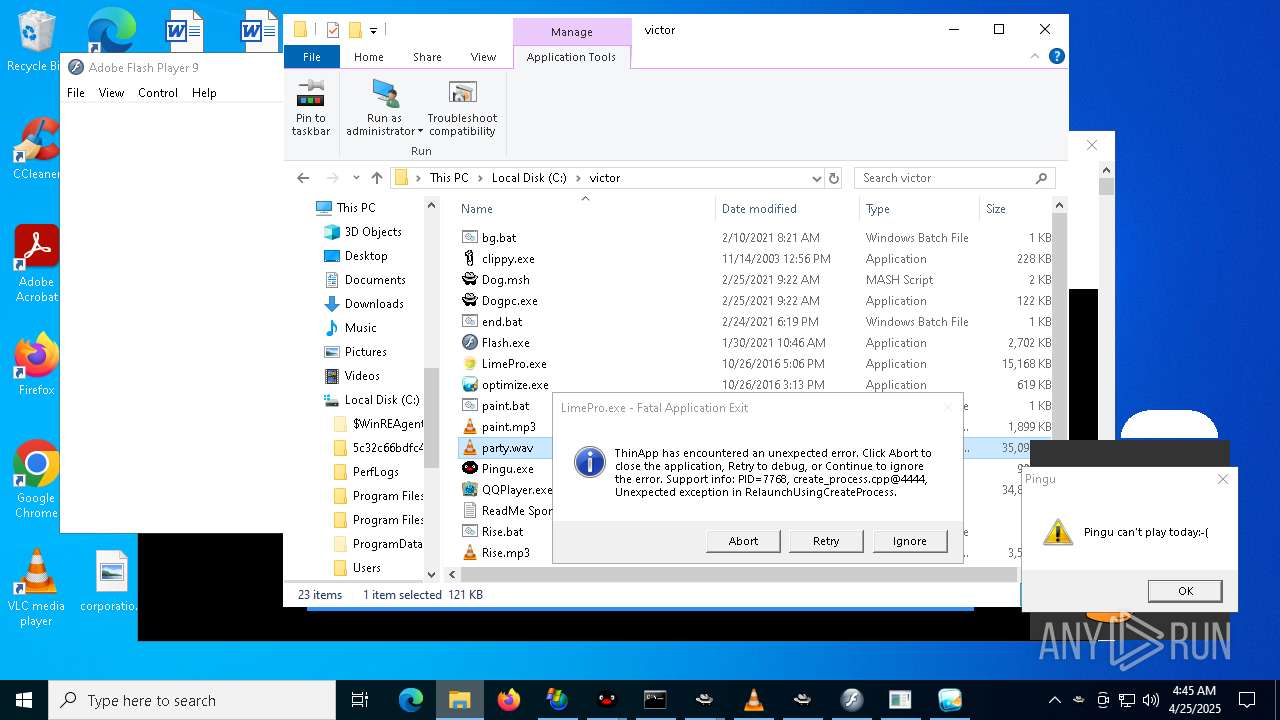Select LimePro.exe file icon
Screen dimensions: 1280x720
(470, 364)
